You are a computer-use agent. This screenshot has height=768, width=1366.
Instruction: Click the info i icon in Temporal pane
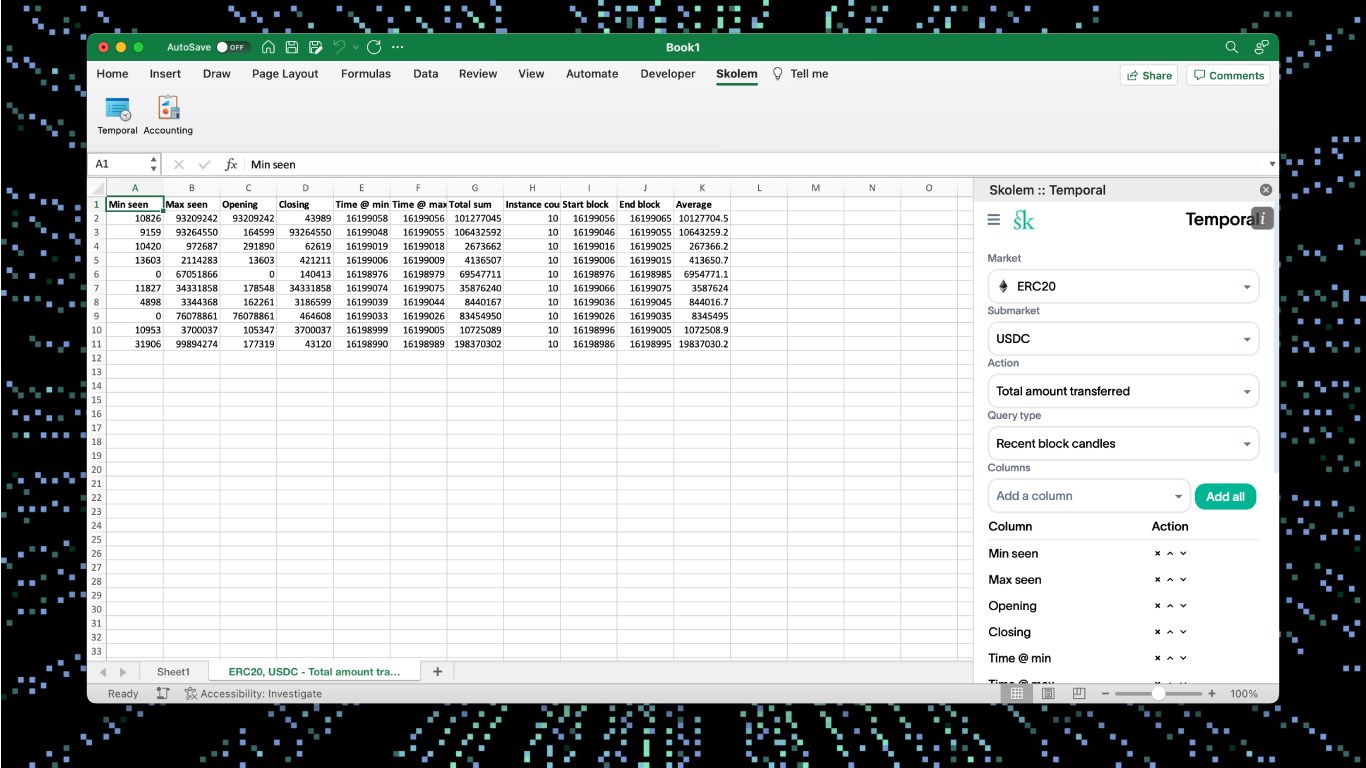point(1263,218)
